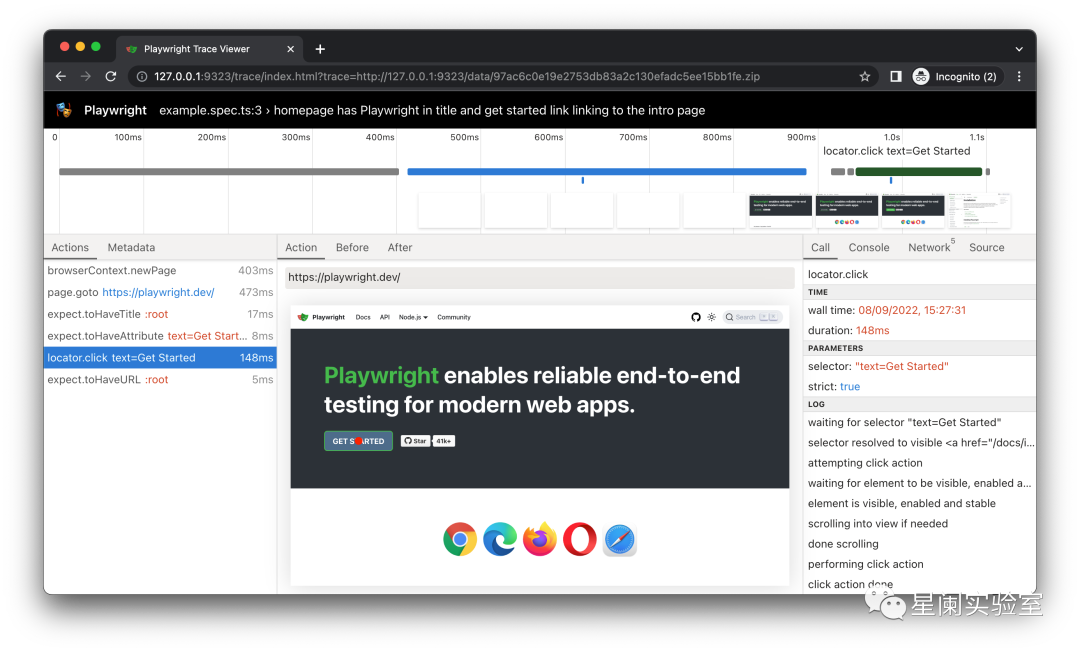Click the Chrome browser logo
Screen dimensions: 1080x652
460,540
